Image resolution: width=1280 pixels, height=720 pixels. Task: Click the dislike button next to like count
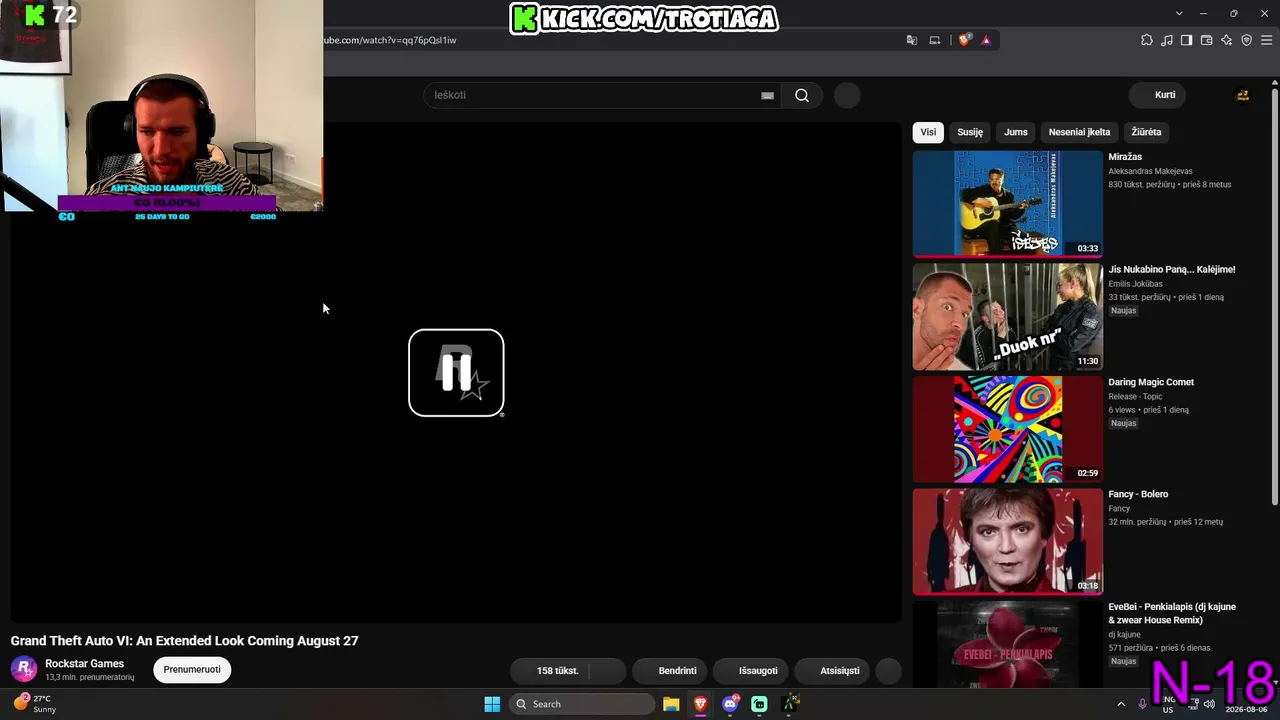608,671
